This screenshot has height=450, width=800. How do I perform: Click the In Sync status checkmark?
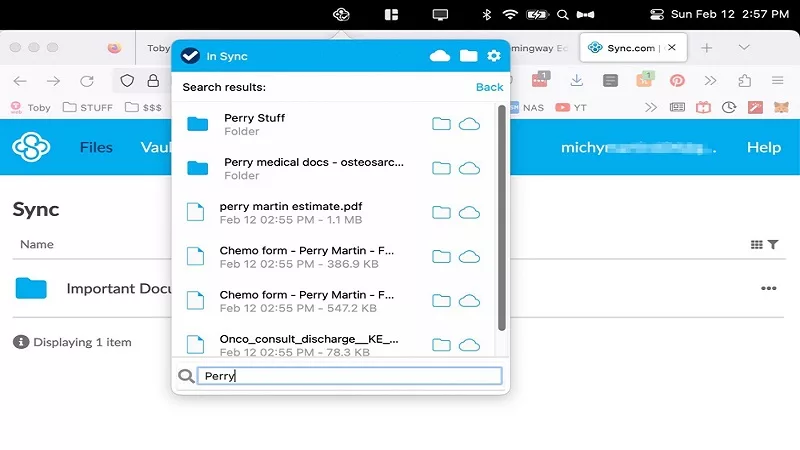190,56
